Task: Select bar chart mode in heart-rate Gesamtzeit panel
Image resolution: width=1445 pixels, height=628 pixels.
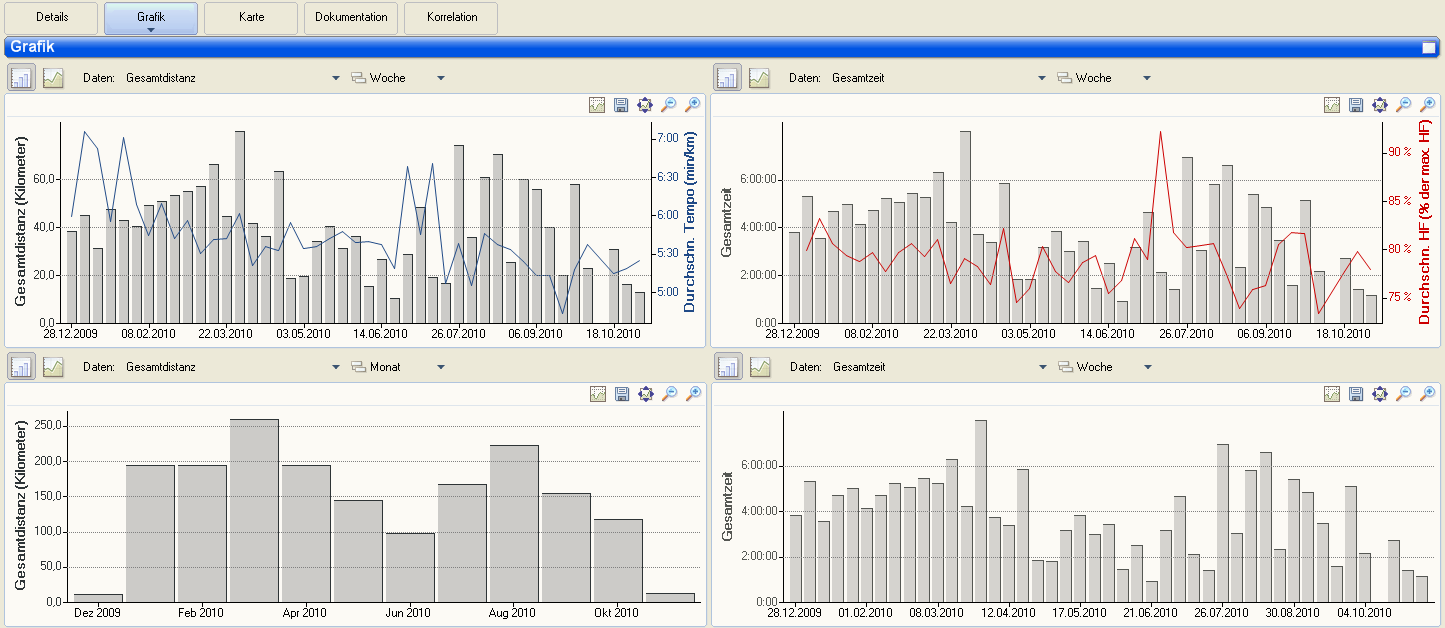Action: tap(728, 77)
